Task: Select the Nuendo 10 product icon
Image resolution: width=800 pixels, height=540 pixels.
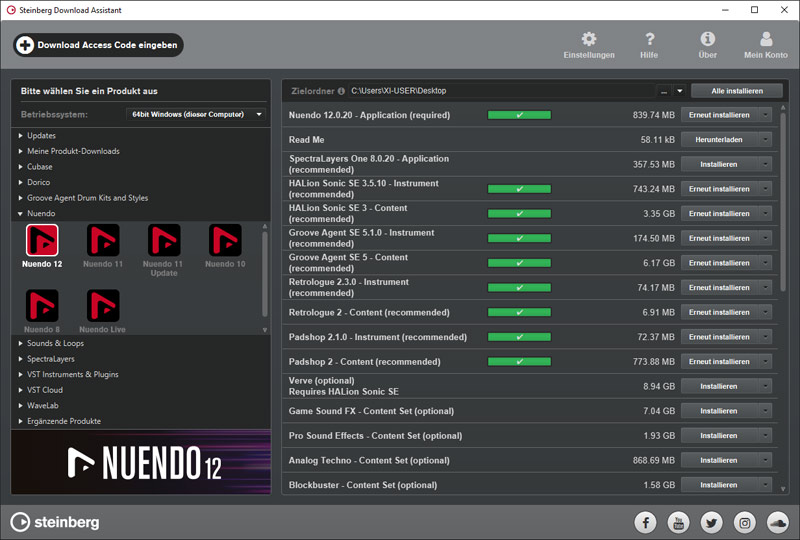Action: 225,240
